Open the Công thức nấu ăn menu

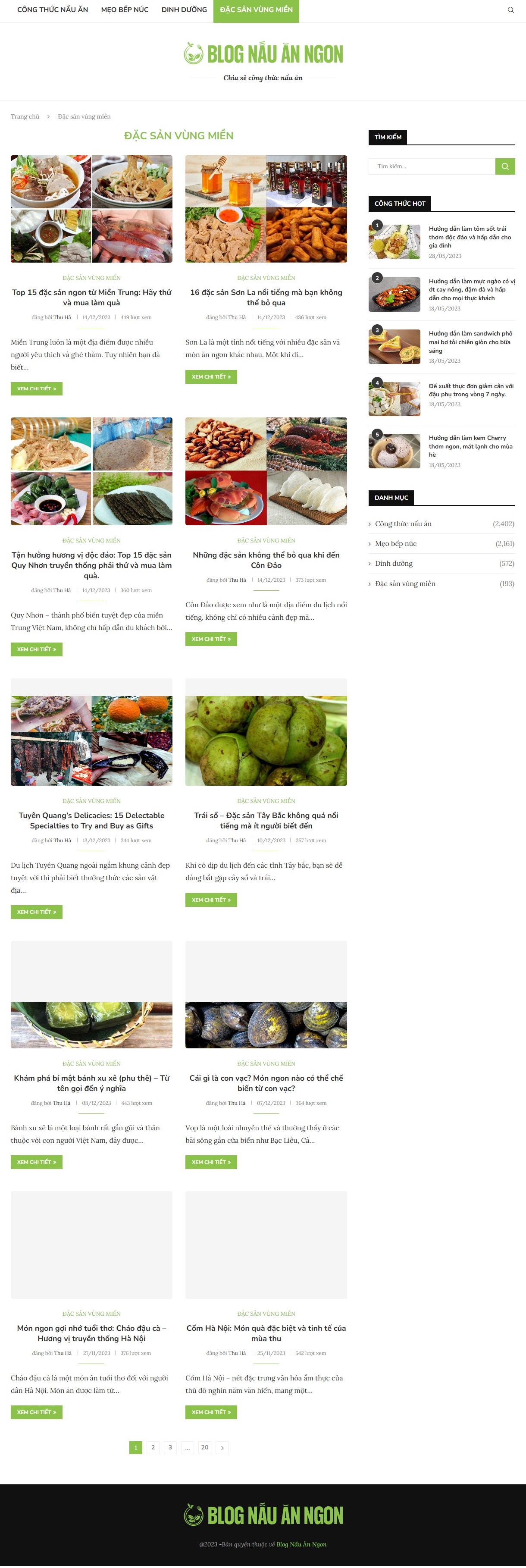click(52, 10)
